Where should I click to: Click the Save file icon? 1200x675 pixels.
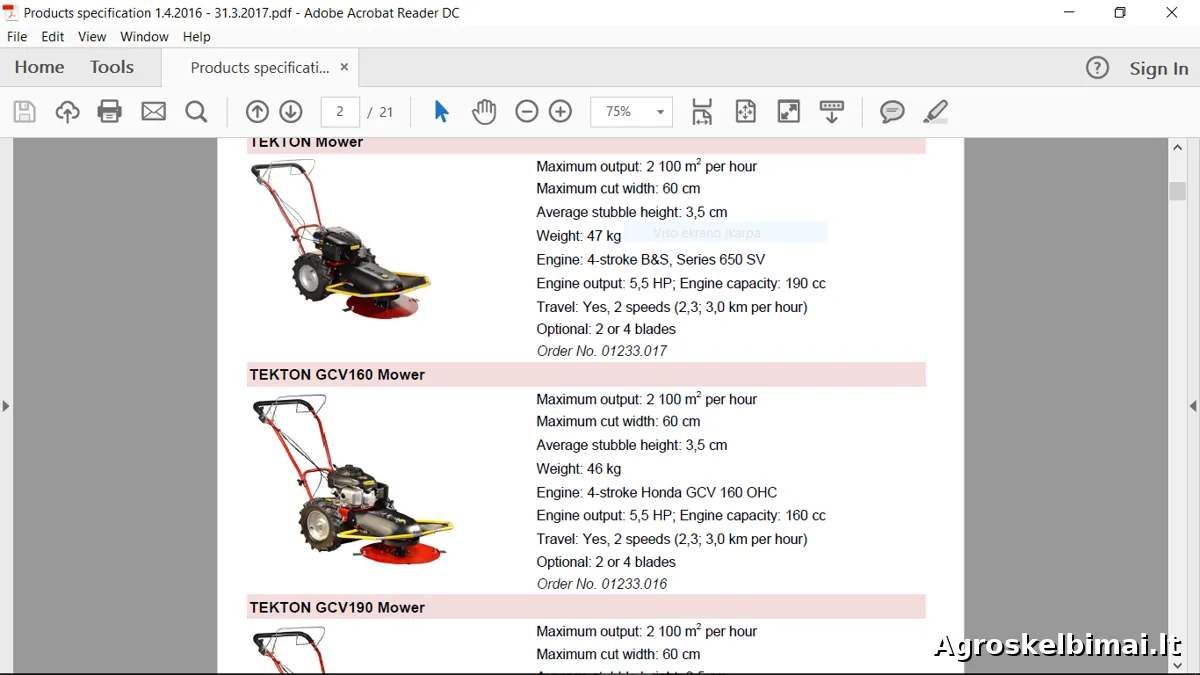point(25,111)
